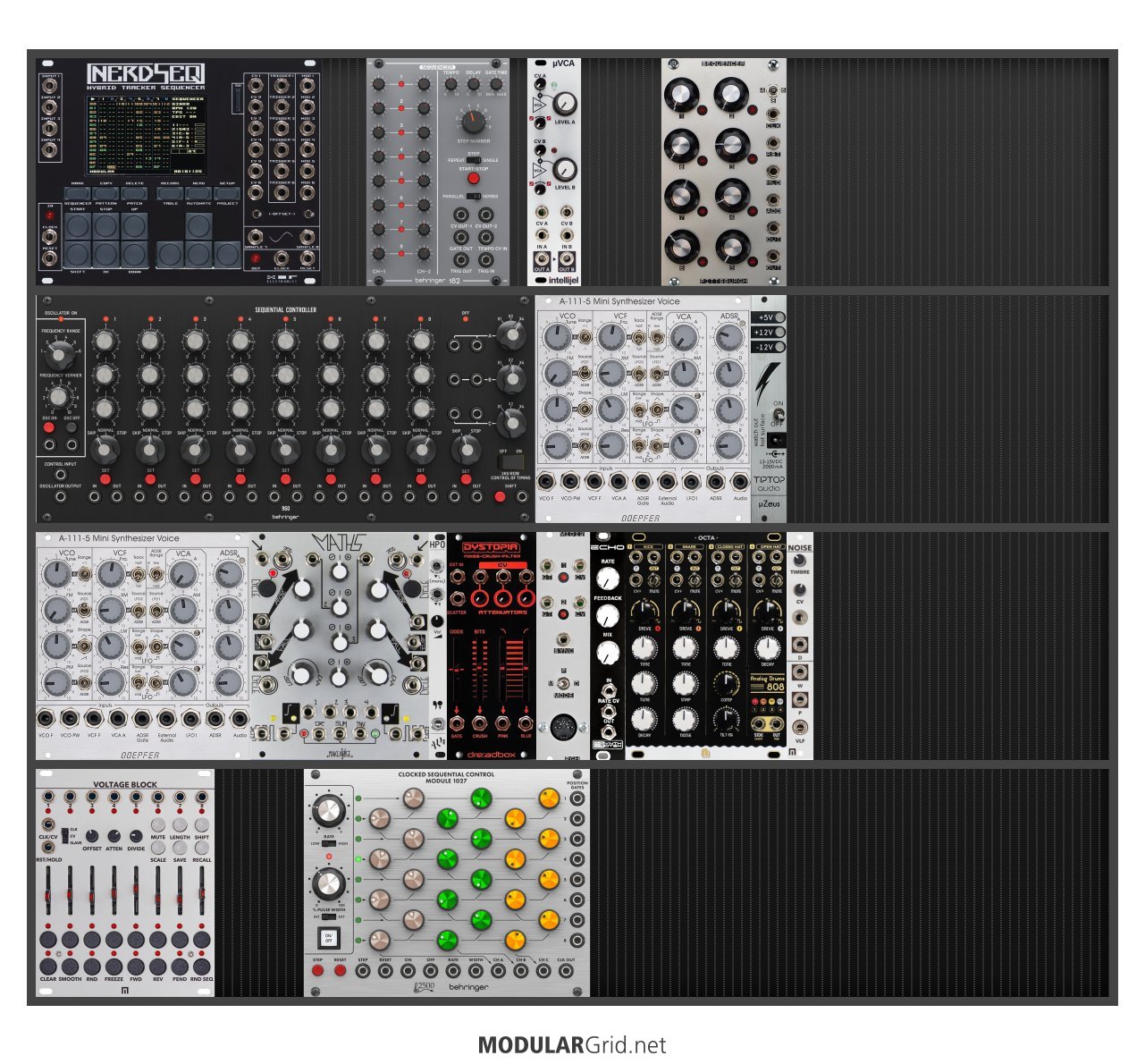This screenshot has height=1064, width=1145.
Task: Click the Kick Decay knob on OCTA
Action: click(644, 719)
